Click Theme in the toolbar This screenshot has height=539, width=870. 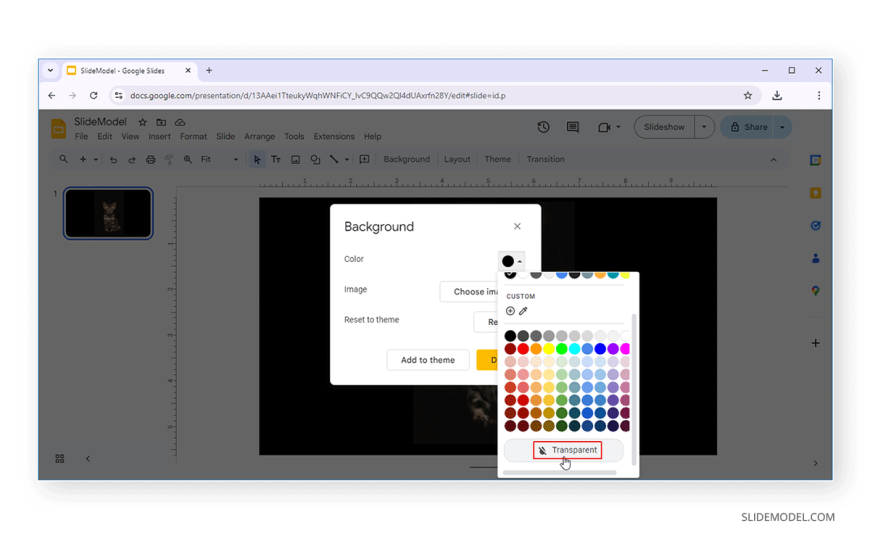(x=498, y=159)
